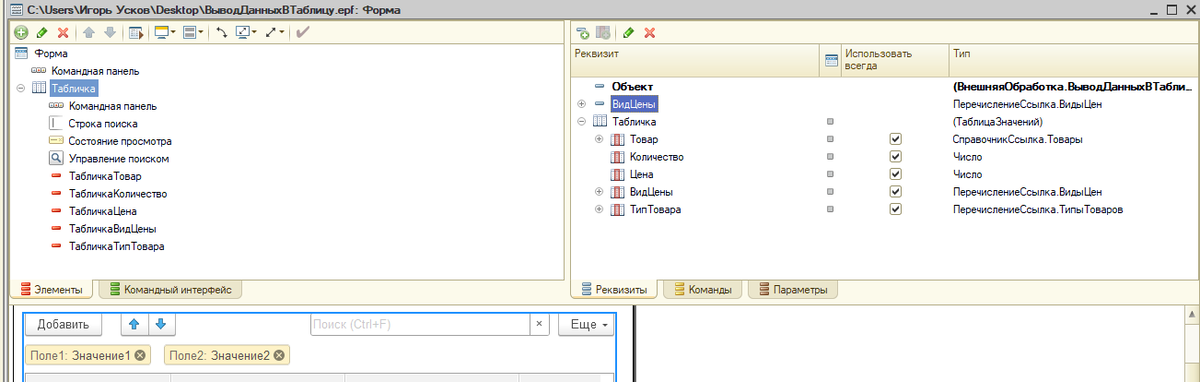The width and height of the screenshot is (1200, 382).
Task: Select 'Строка поиска' in the elements tree
Action: [103, 123]
